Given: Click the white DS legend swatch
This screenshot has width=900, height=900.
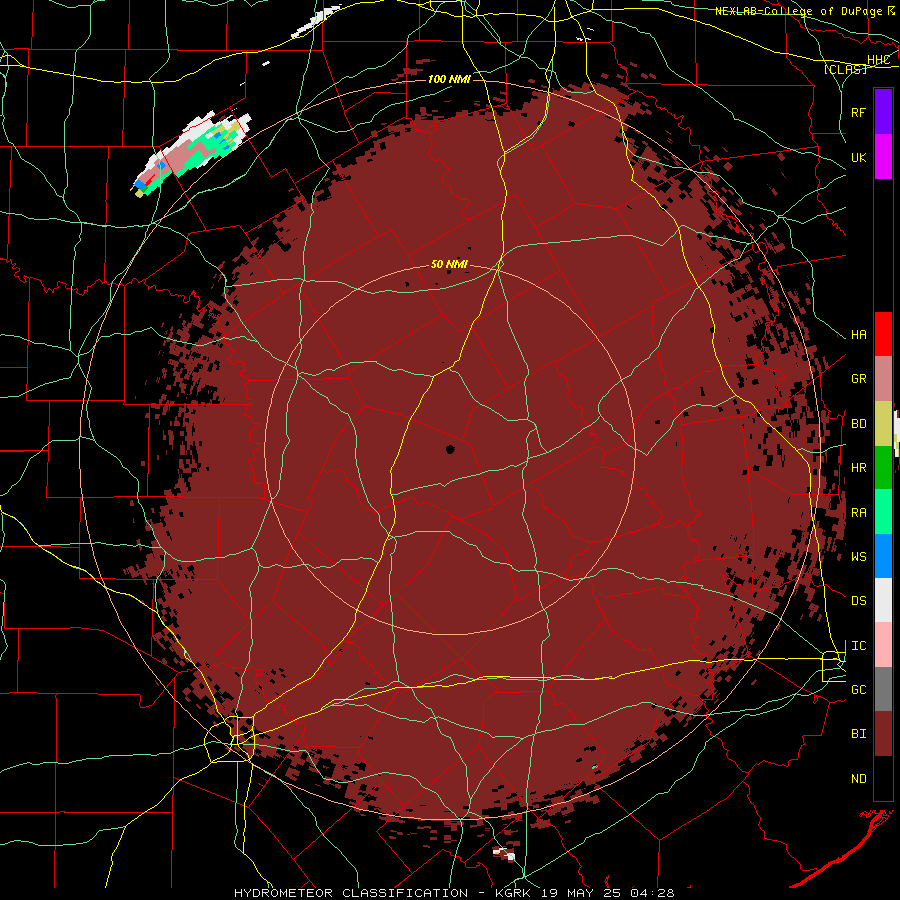Looking at the screenshot, I should tap(883, 600).
